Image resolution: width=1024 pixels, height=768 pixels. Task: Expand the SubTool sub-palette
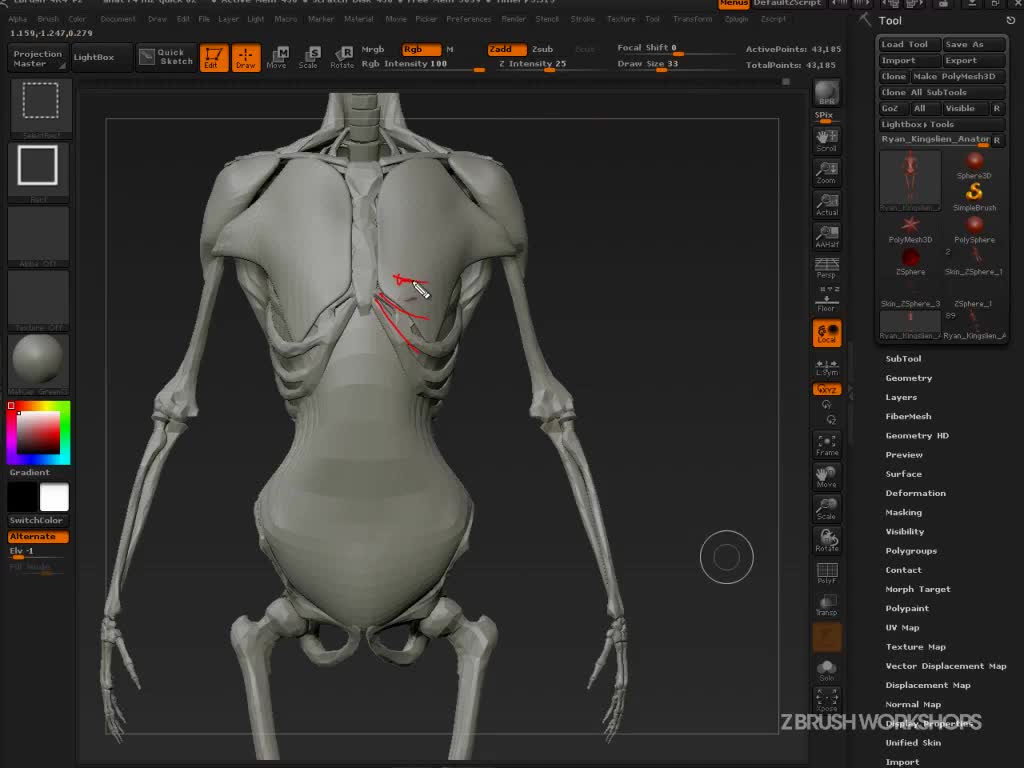(x=903, y=359)
